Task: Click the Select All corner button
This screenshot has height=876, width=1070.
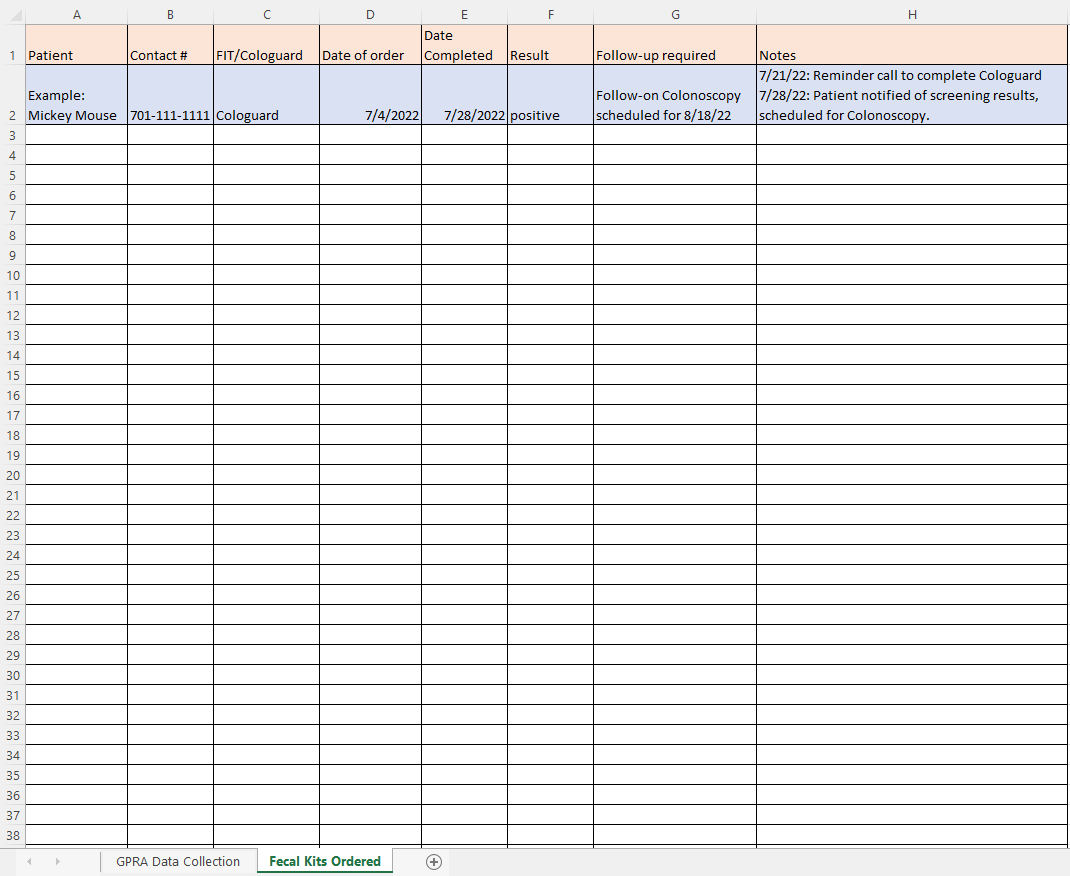Action: [x=12, y=14]
